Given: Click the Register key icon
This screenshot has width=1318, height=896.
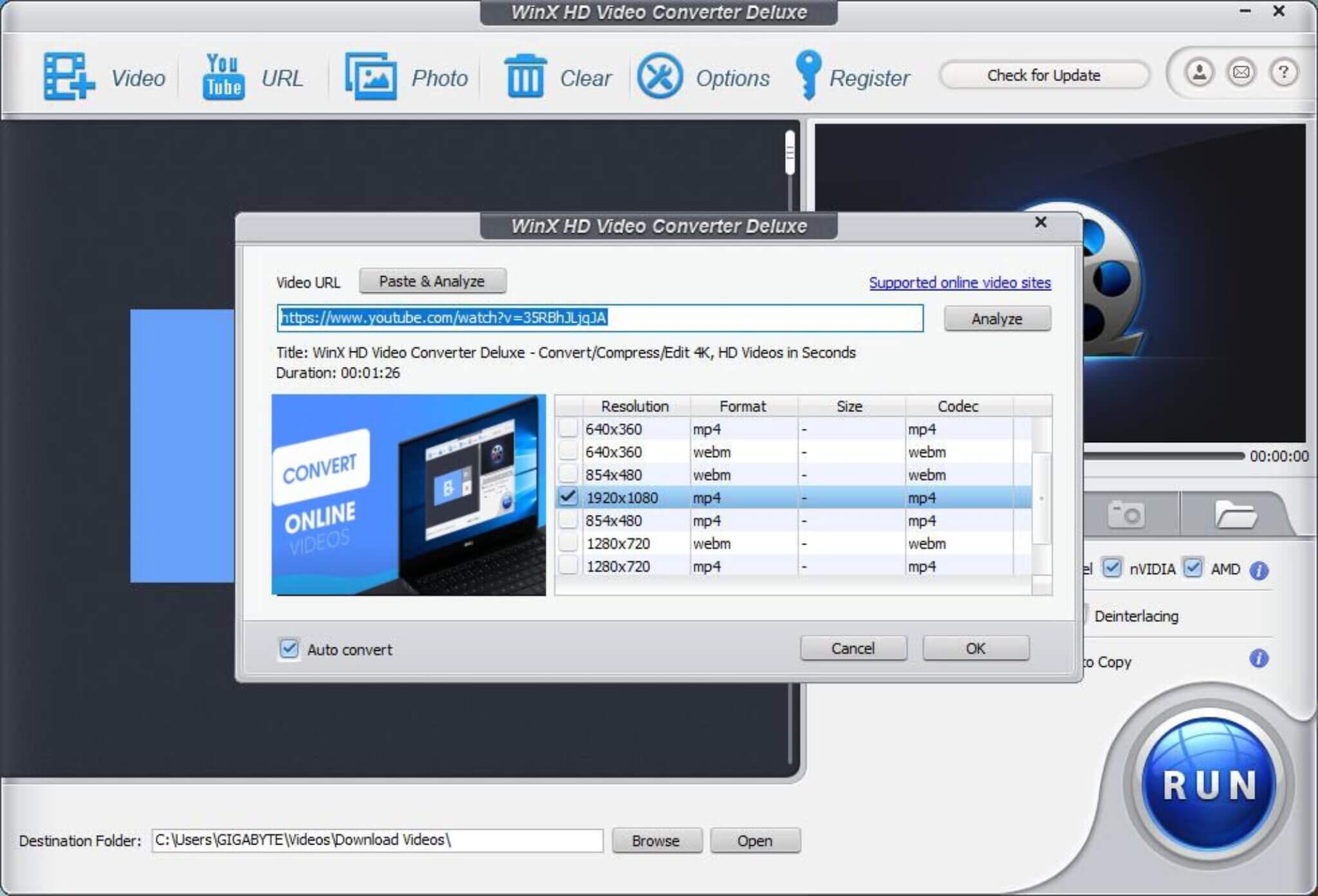Looking at the screenshot, I should [808, 75].
